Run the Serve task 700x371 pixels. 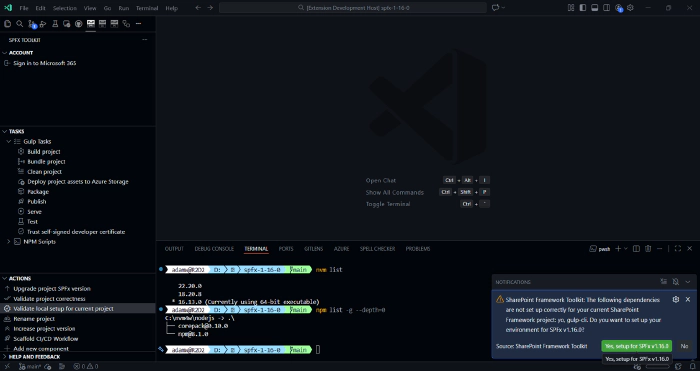[x=34, y=212]
